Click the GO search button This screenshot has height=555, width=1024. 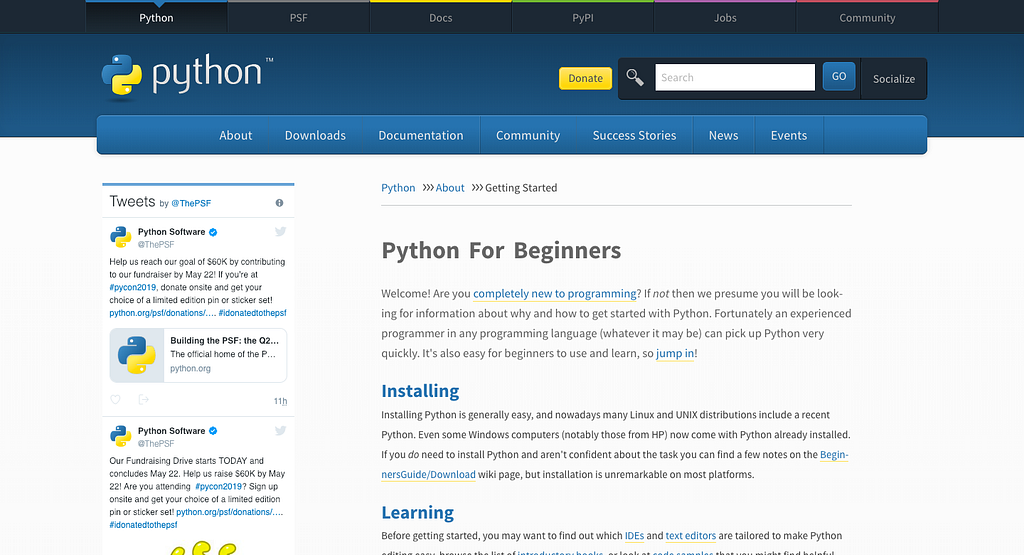click(839, 76)
